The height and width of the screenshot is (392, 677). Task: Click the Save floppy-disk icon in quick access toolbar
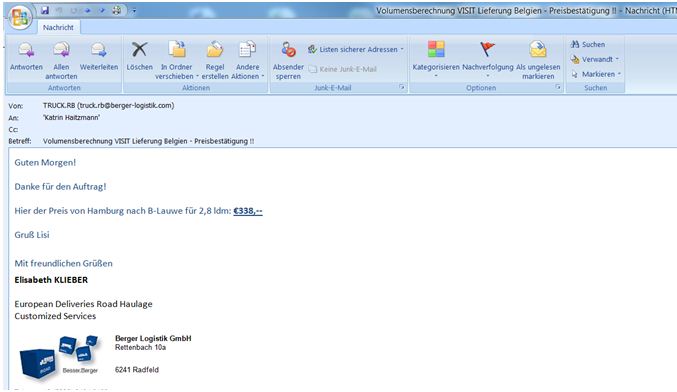[x=45, y=10]
